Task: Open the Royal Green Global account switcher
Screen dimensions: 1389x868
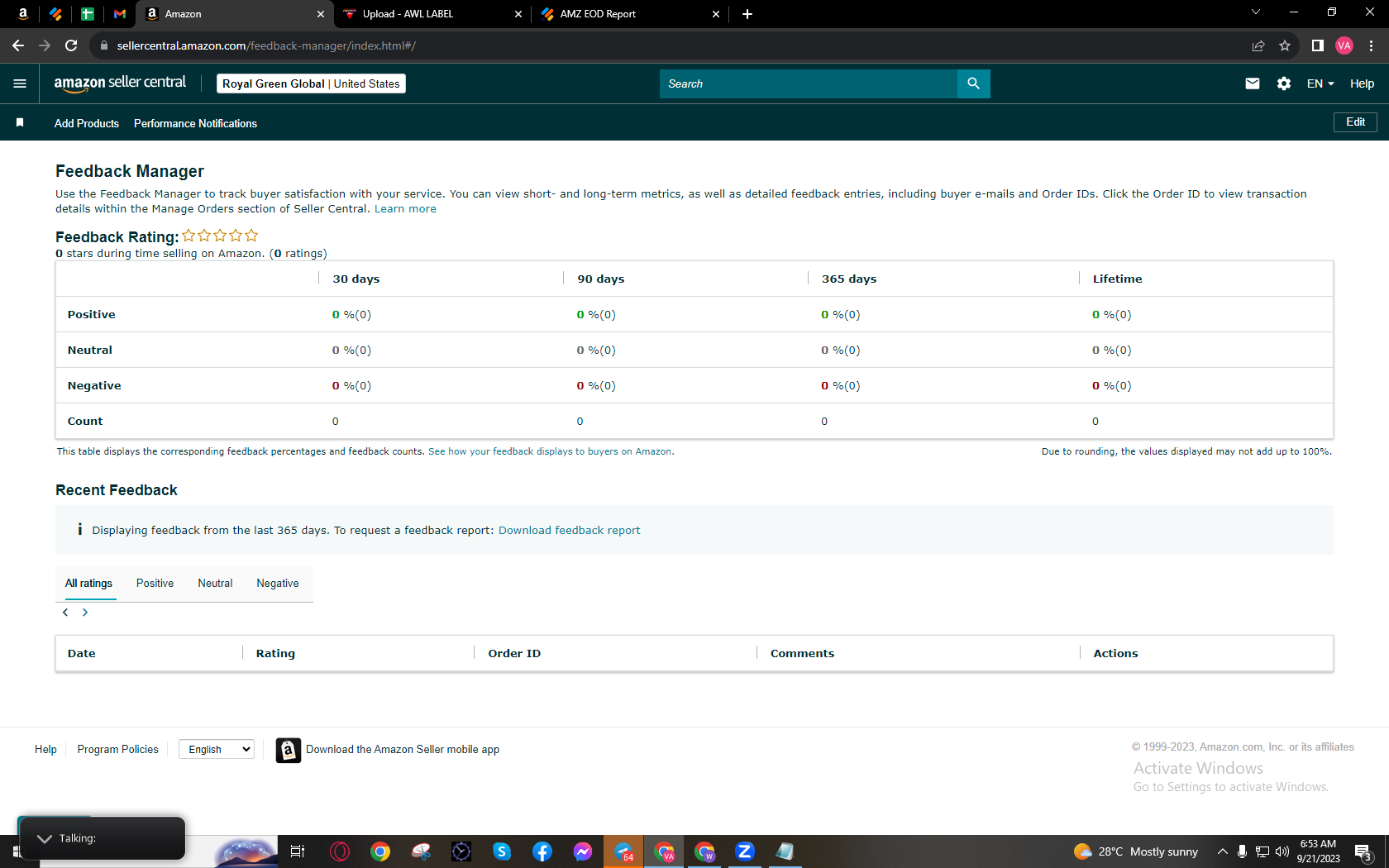Action: tap(311, 83)
